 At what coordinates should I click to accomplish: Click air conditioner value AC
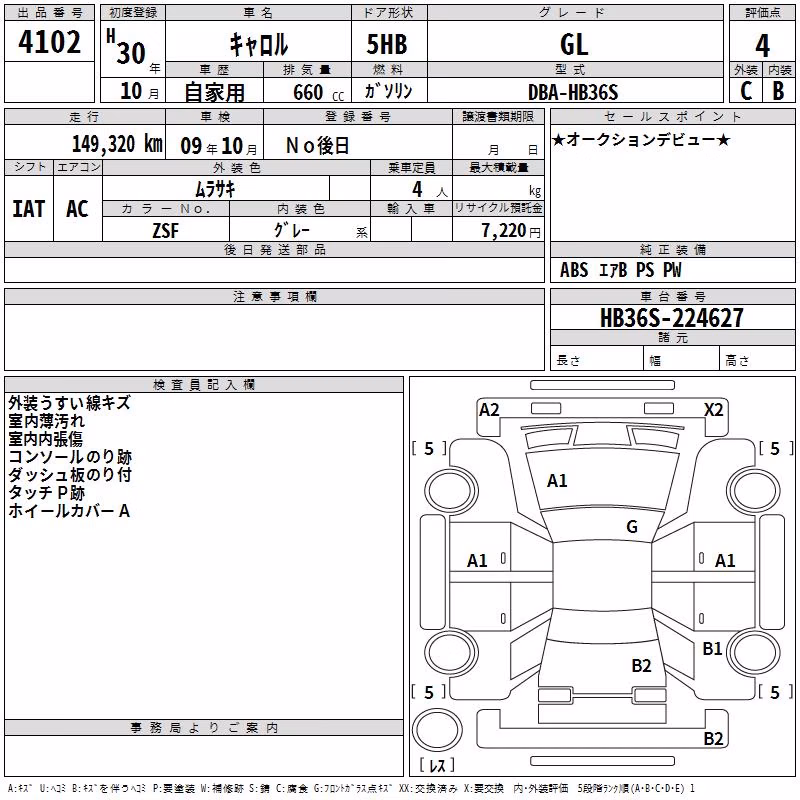tap(78, 209)
